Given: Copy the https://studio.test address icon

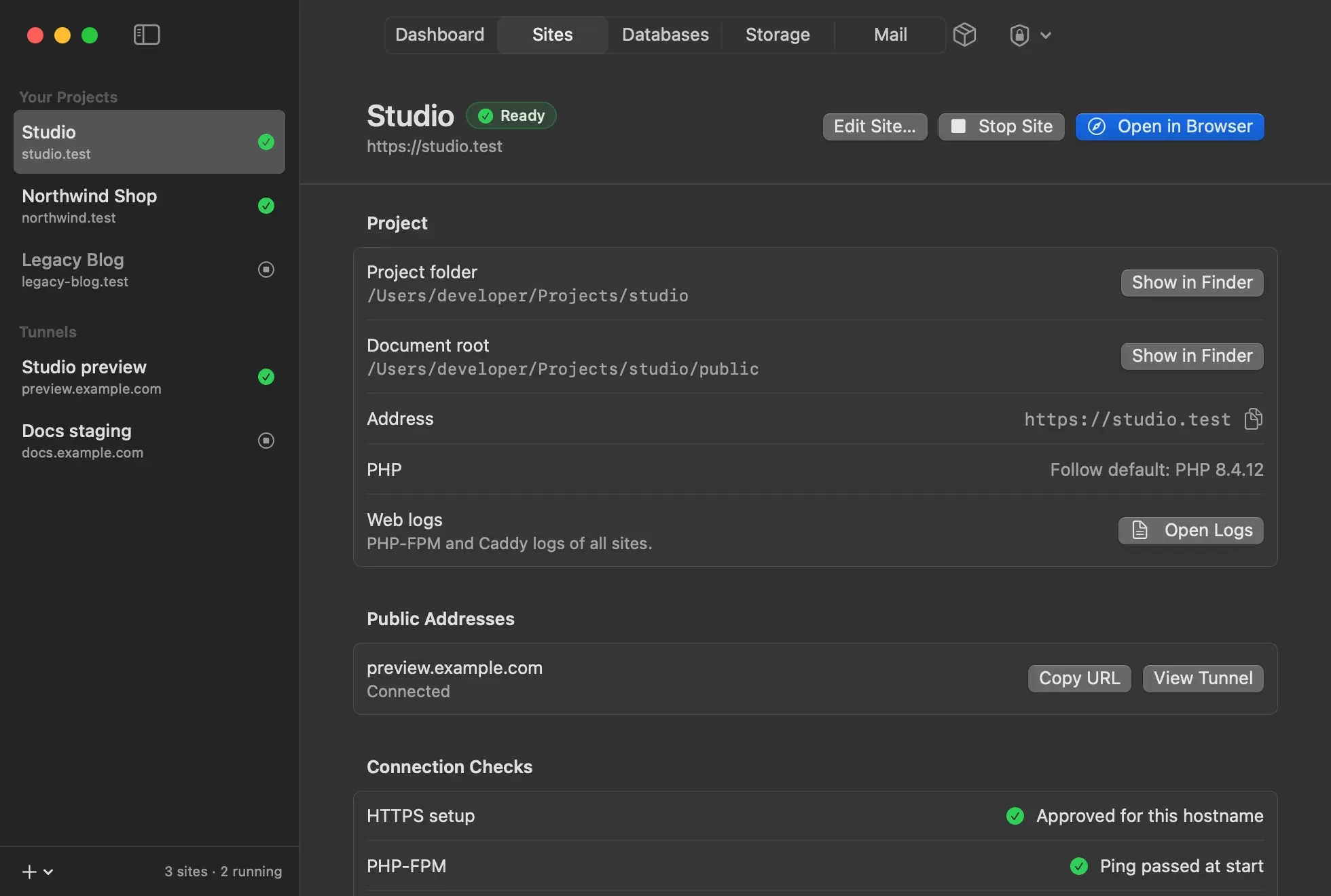Looking at the screenshot, I should [x=1254, y=419].
